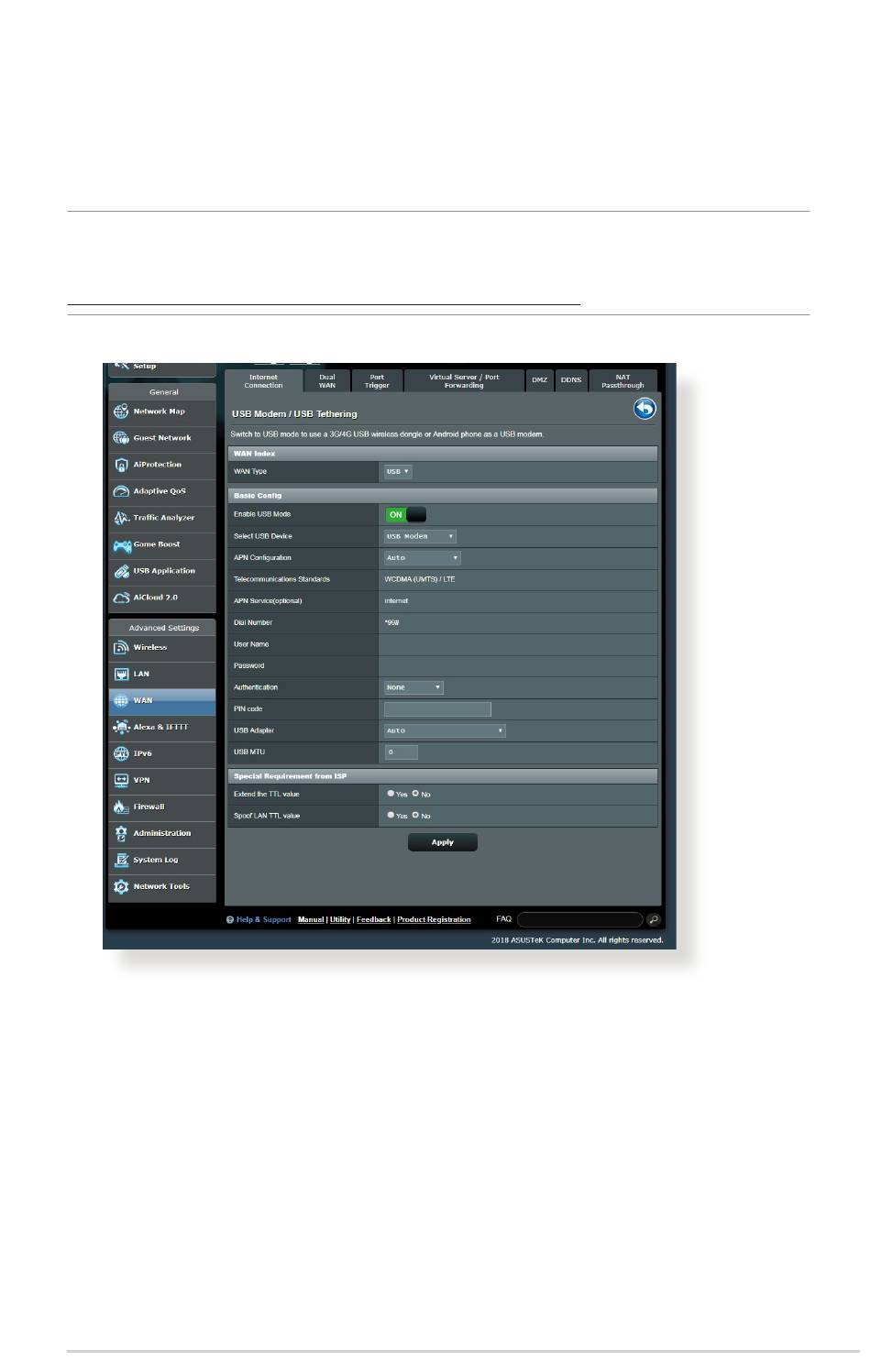The image size is (871, 1372).
Task: Select the VPN icon in sidebar
Action: coord(121,781)
